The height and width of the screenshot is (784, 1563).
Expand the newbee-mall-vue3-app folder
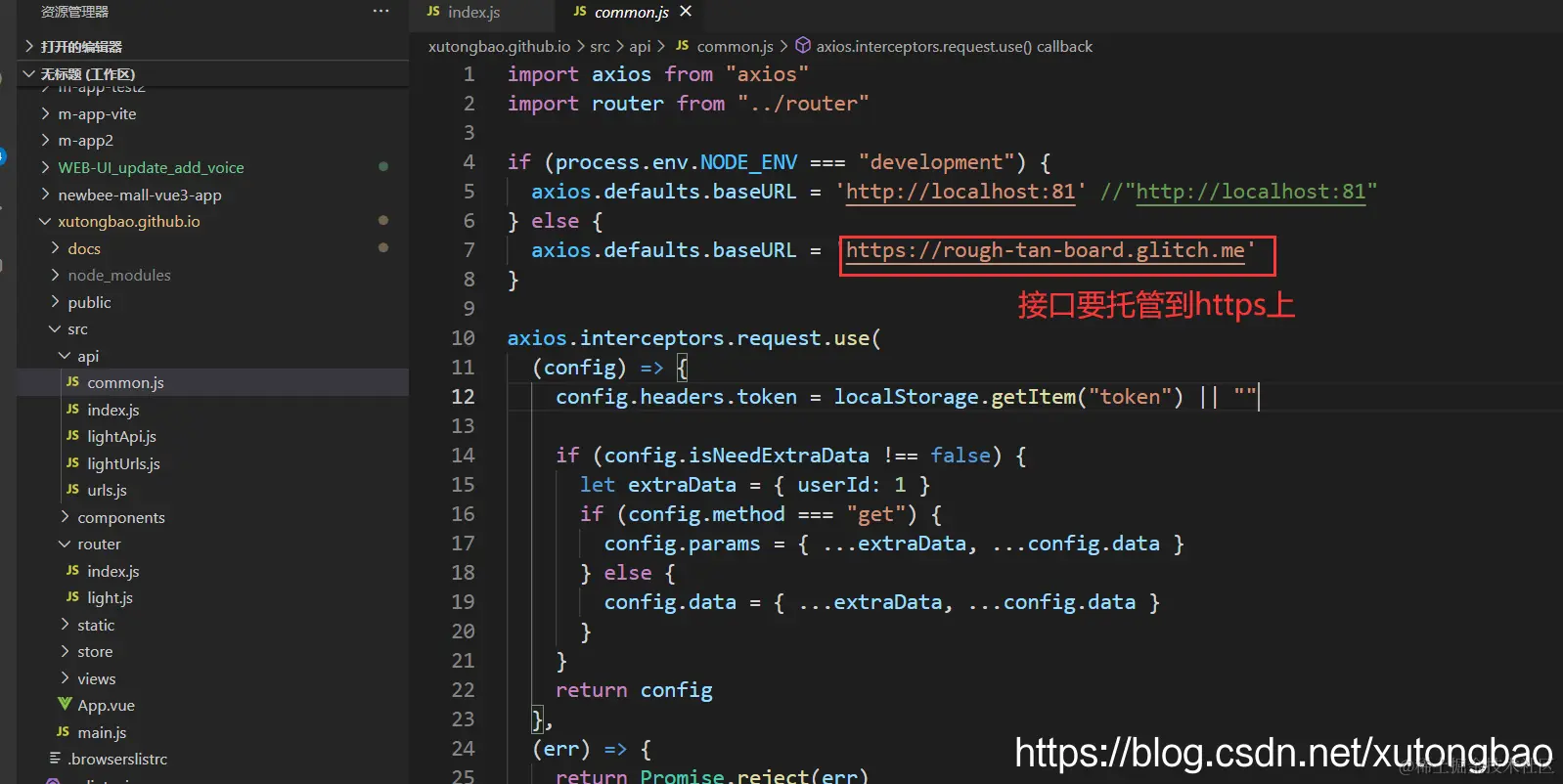[x=139, y=195]
